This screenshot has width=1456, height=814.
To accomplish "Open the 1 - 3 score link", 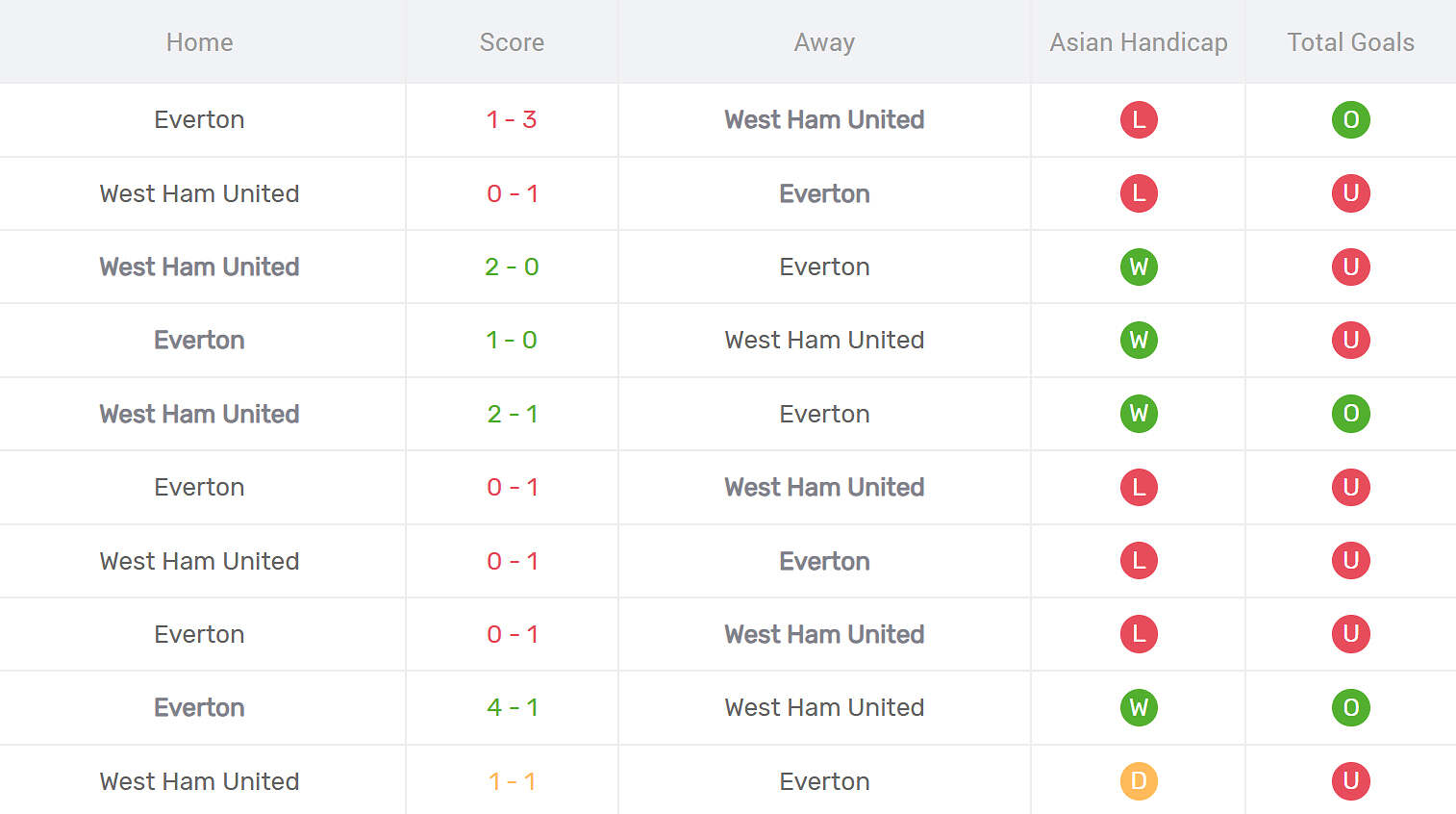I will tap(512, 120).
